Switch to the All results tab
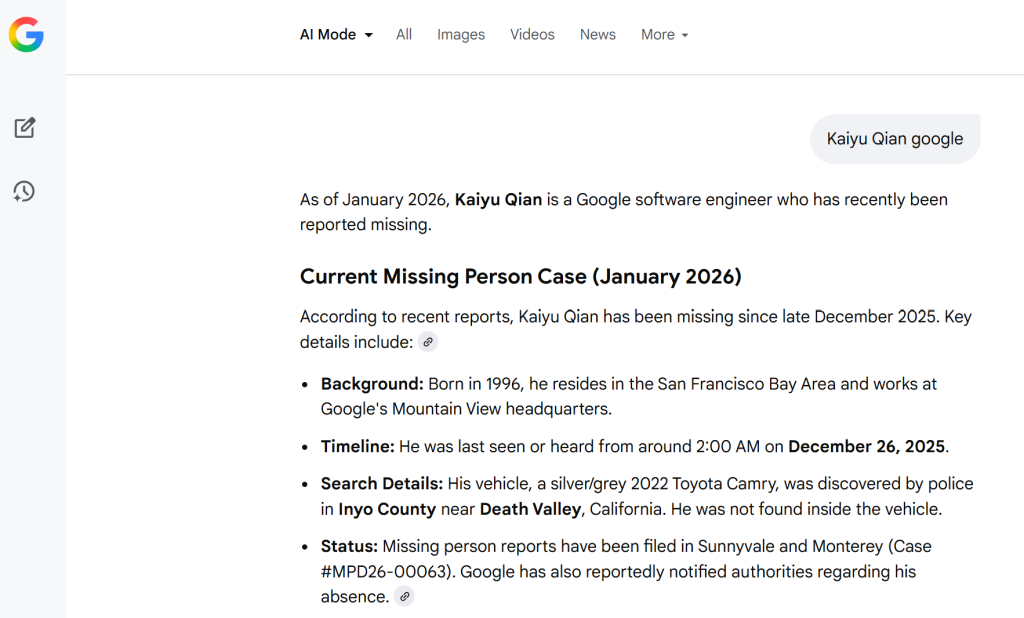The height and width of the screenshot is (618, 1024). pos(404,34)
